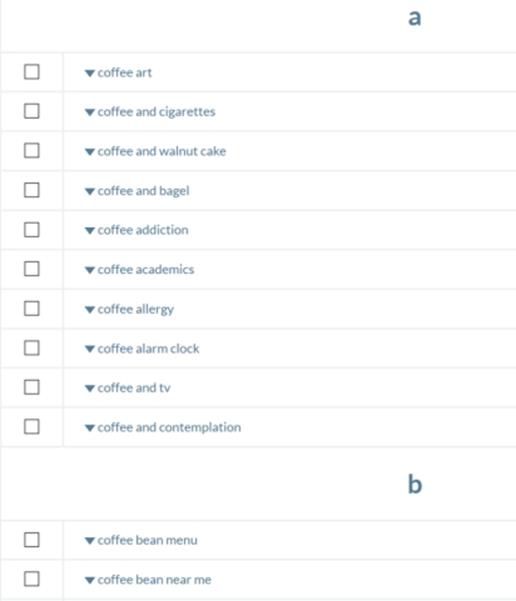Expand the coffee alarm clock triangle

pyautogui.click(x=90, y=349)
